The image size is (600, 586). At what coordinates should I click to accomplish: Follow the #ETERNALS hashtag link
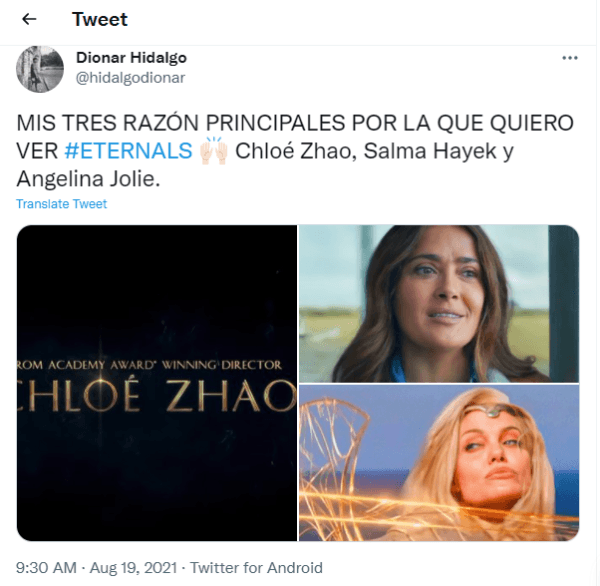coord(129,151)
